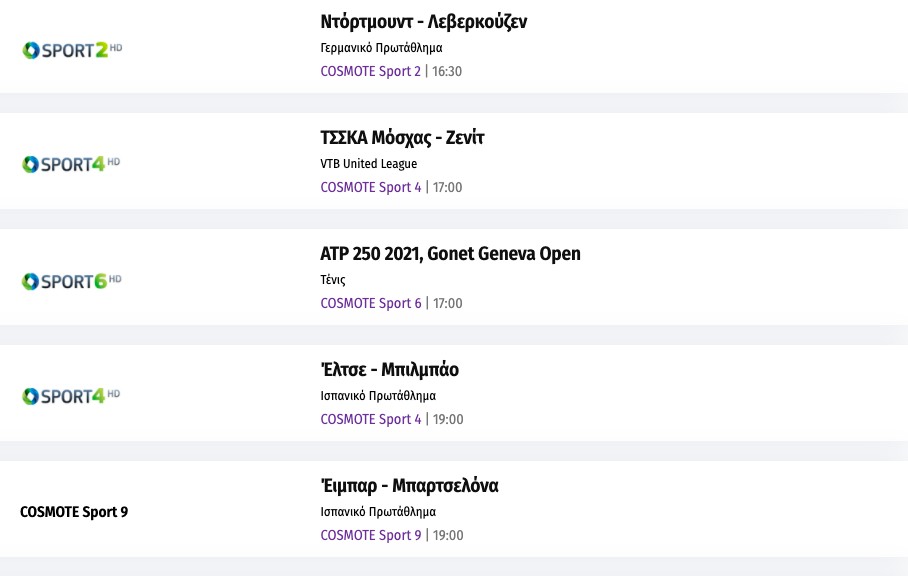
Task: Open the Ντόρτμουντ - Λεβερκούζεν match title
Action: point(423,22)
